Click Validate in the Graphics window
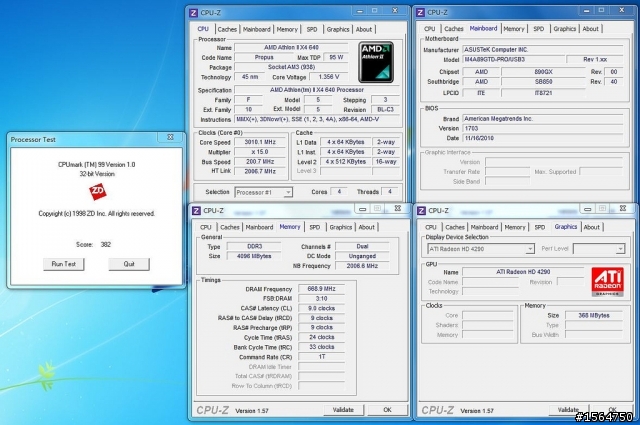The height and width of the screenshot is (425, 640). 568,410
